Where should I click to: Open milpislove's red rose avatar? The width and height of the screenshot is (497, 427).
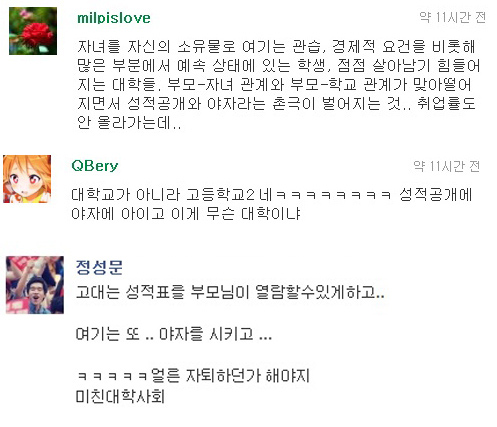click(x=33, y=31)
